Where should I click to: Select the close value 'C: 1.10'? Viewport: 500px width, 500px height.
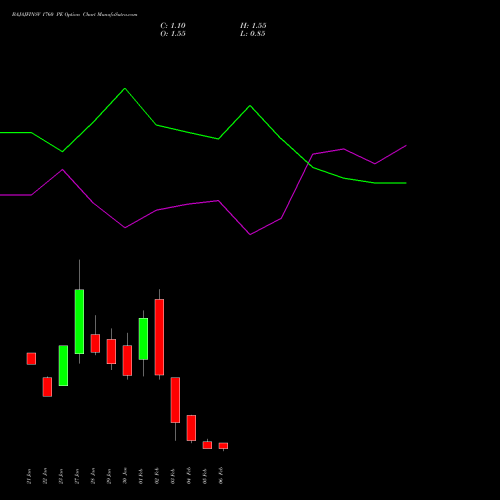tap(173, 26)
